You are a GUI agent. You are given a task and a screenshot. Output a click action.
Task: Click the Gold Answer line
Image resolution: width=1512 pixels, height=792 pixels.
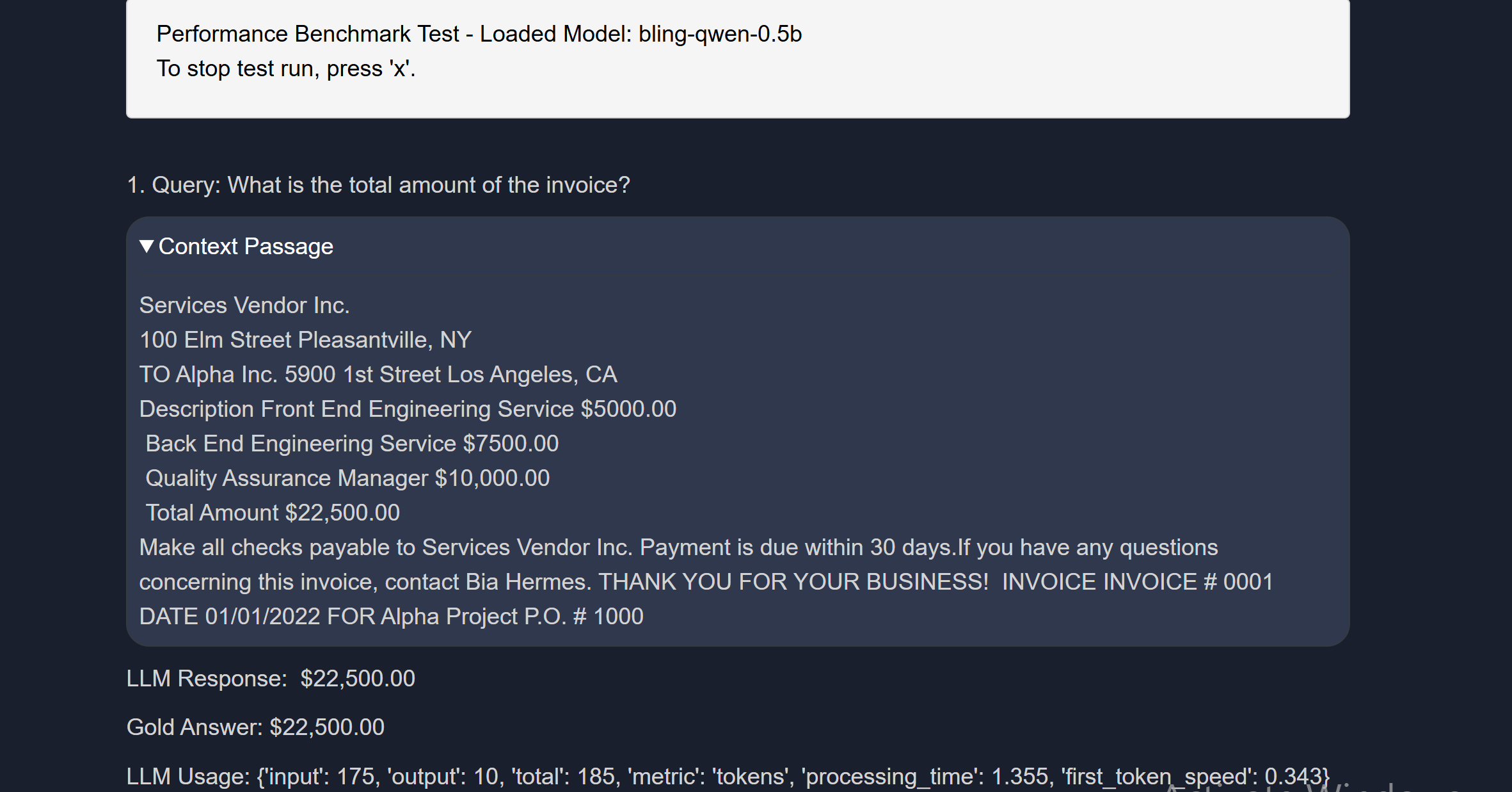(x=255, y=727)
